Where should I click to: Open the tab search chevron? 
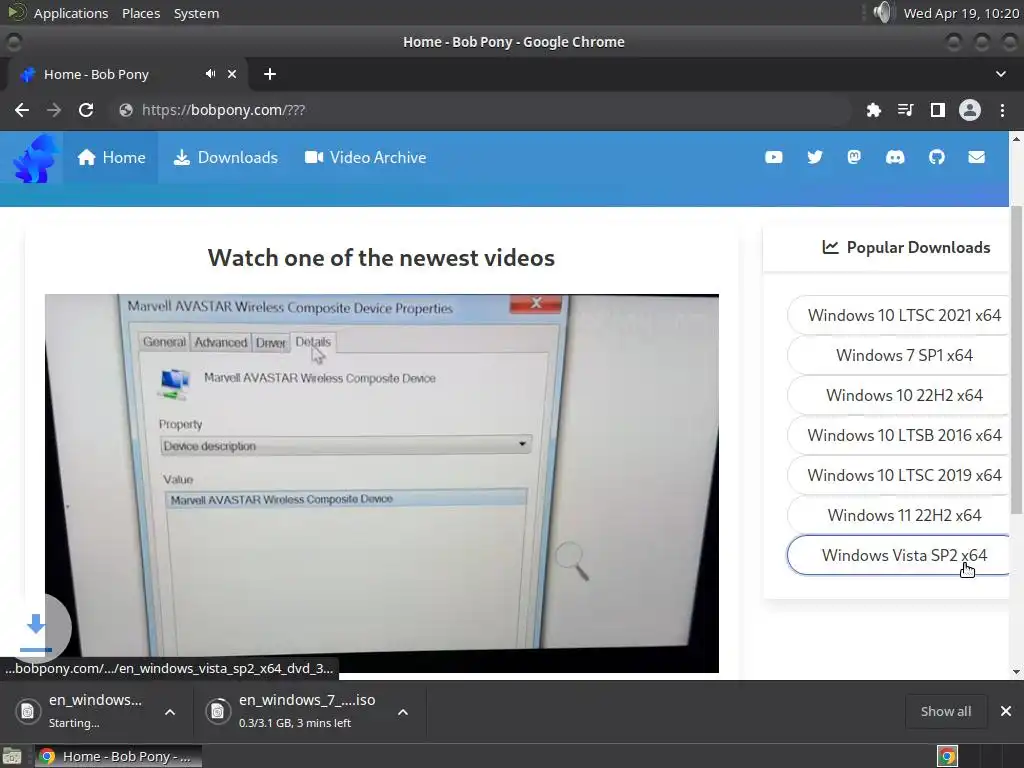1000,74
